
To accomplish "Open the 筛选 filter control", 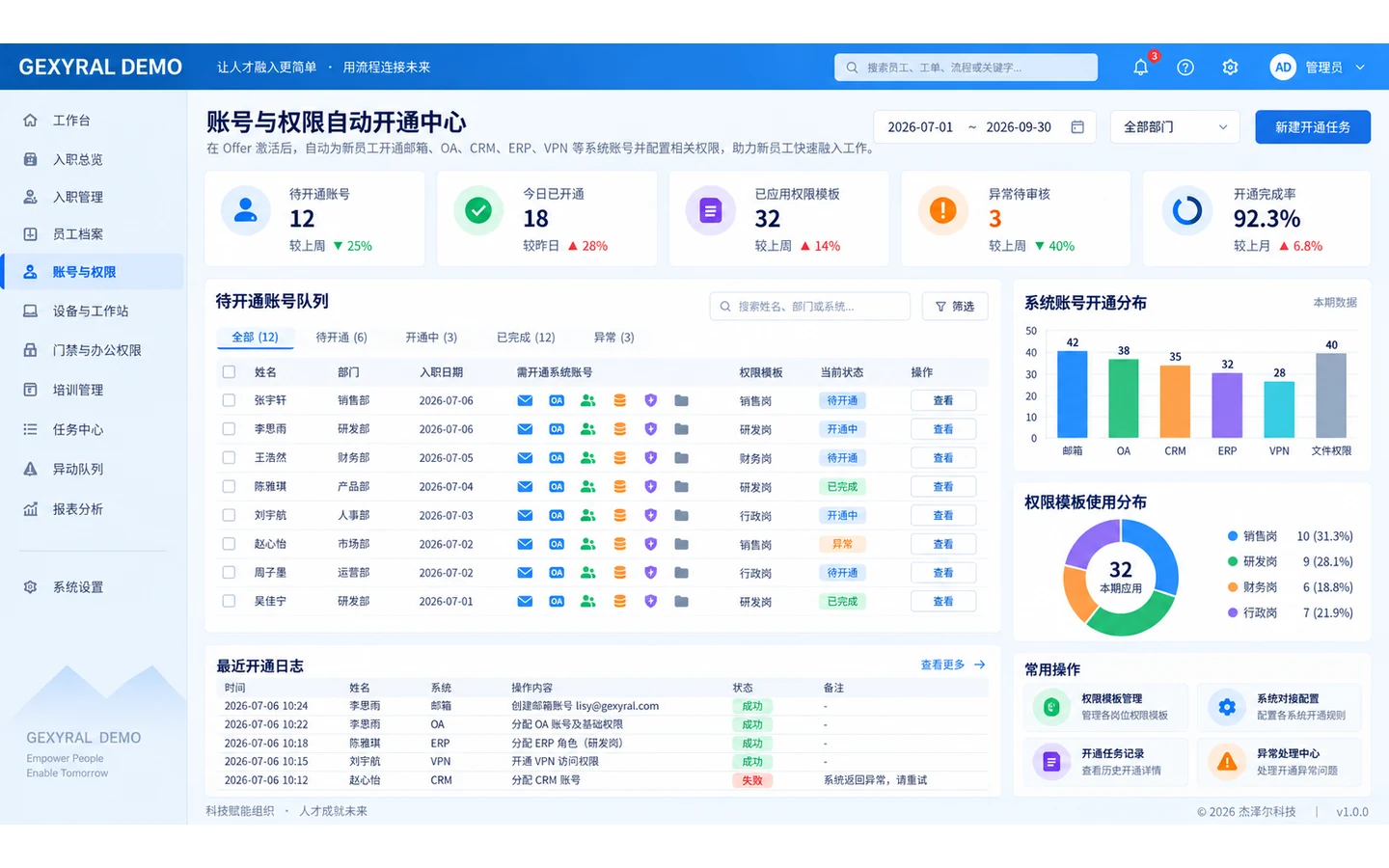I will point(955,307).
